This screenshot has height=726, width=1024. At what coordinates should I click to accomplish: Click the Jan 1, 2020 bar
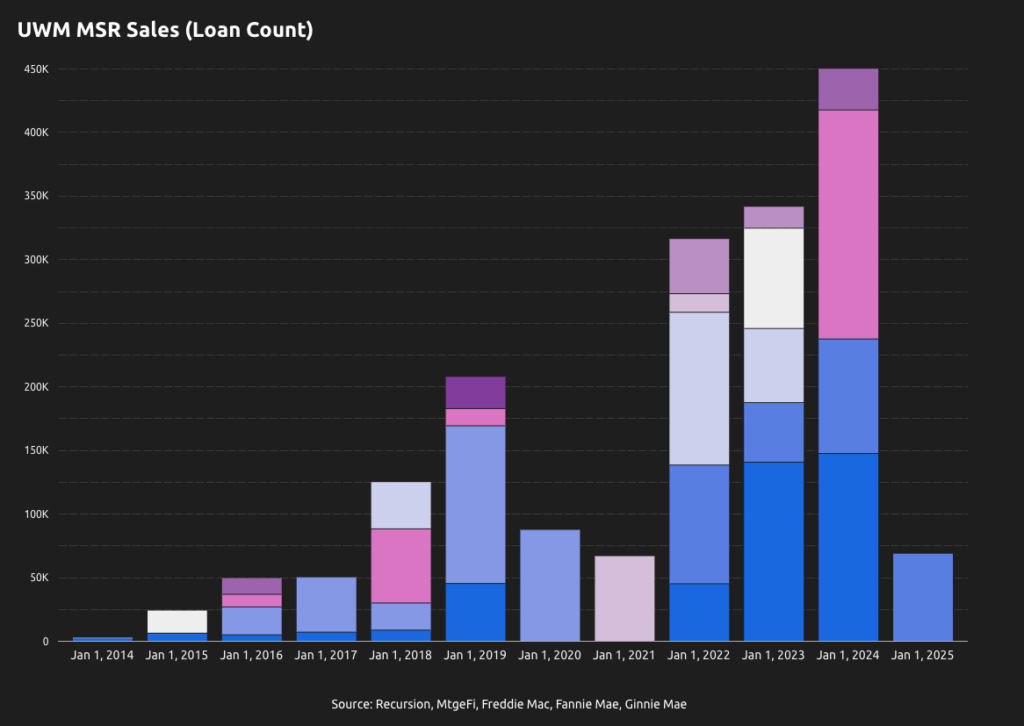[550, 585]
